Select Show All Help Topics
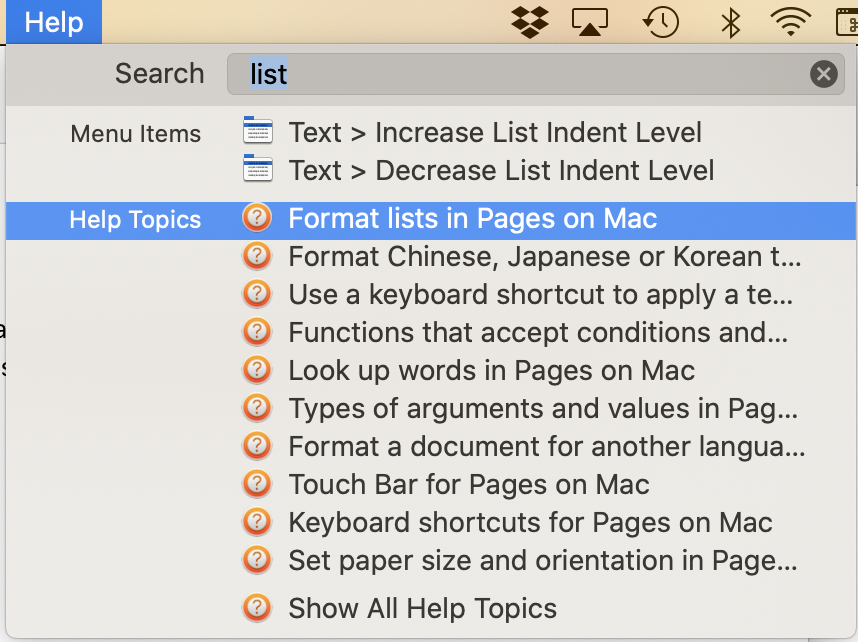The height and width of the screenshot is (642, 858). [431, 609]
